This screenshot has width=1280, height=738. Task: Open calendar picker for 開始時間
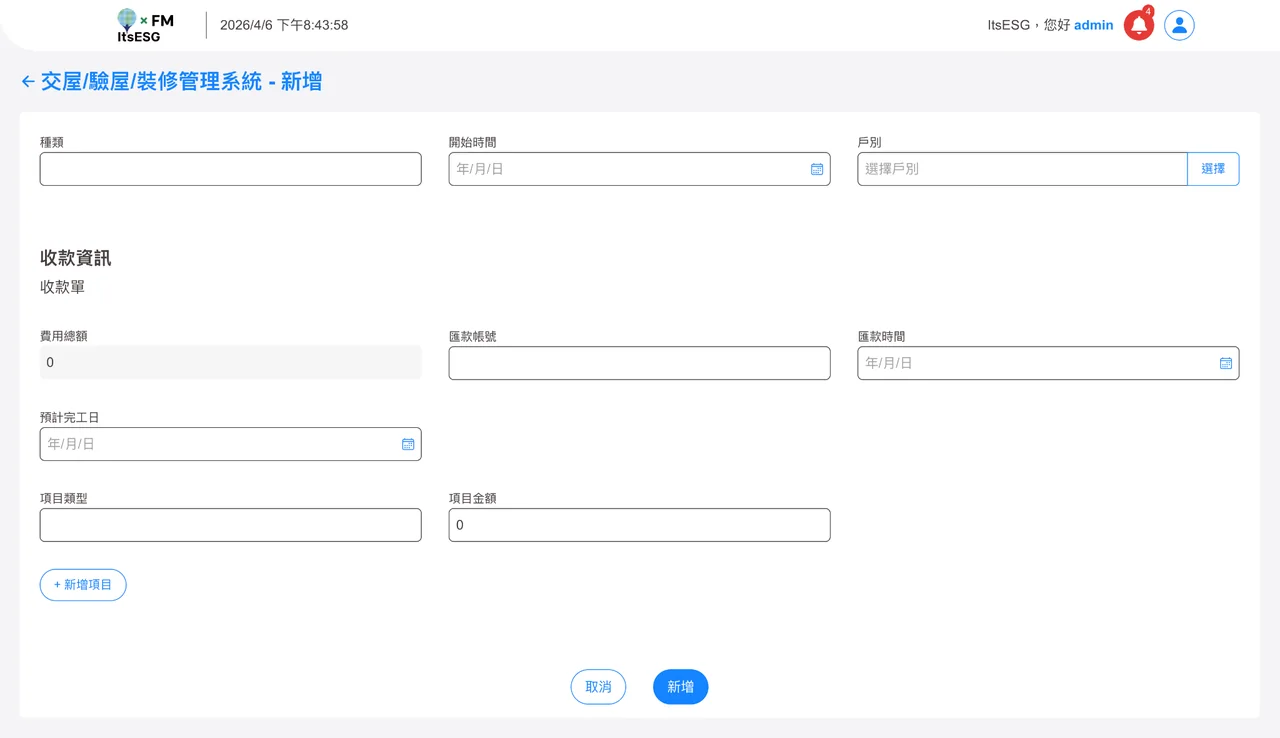[x=817, y=169]
